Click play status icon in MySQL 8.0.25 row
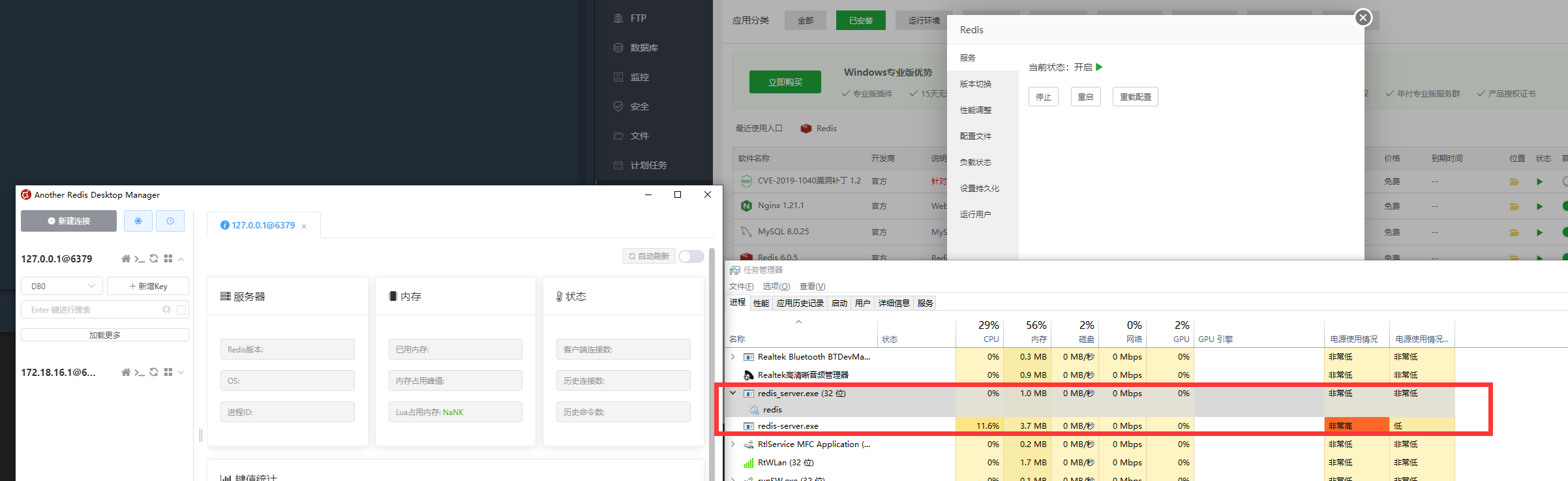 click(x=1540, y=233)
